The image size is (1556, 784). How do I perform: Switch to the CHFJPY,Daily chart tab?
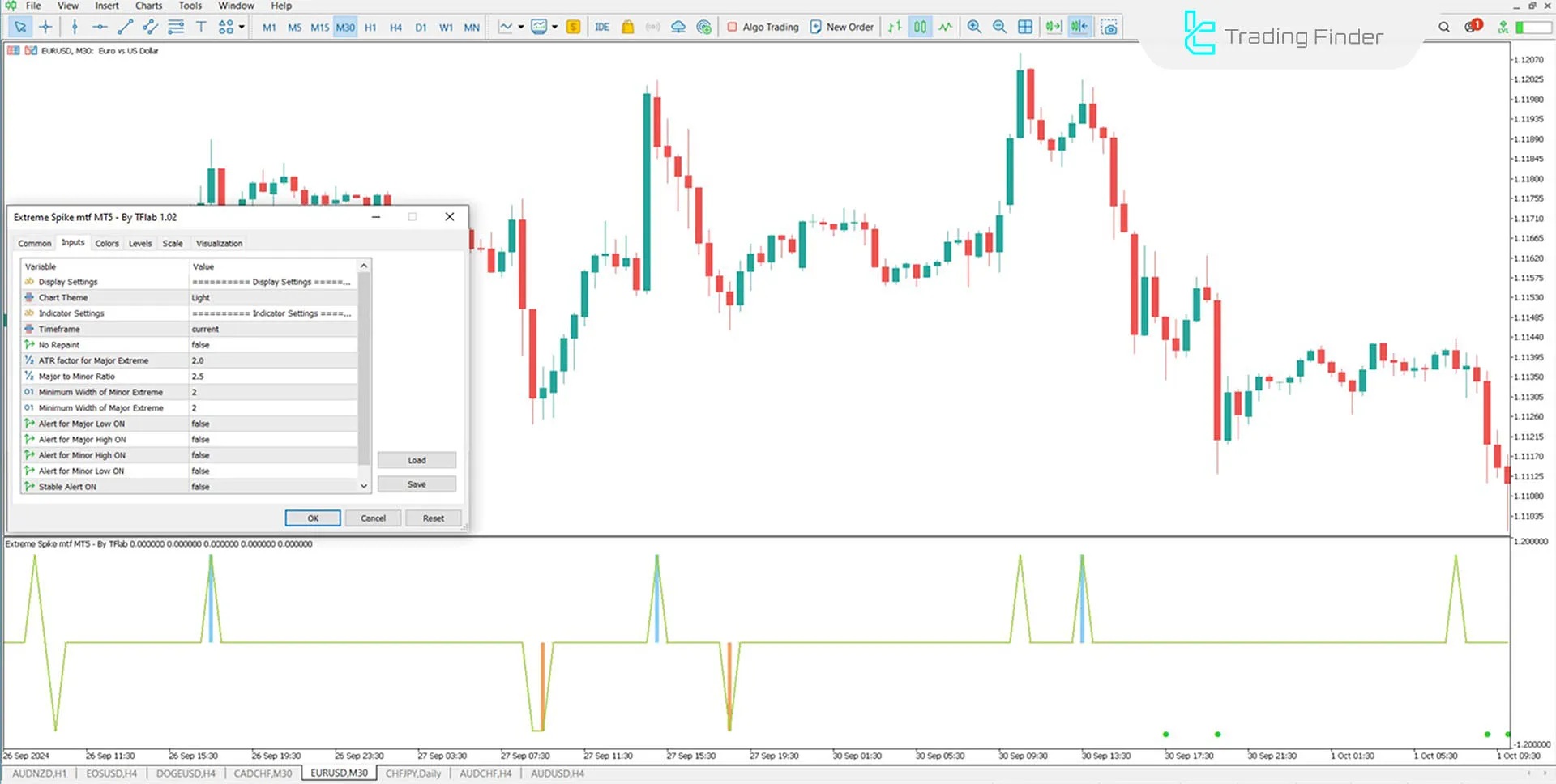pos(414,773)
